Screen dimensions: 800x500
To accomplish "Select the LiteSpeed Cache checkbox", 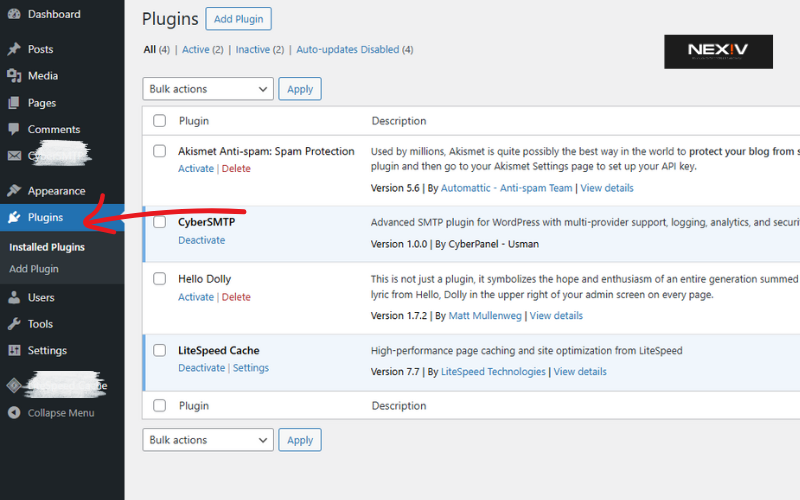I will click(x=160, y=350).
